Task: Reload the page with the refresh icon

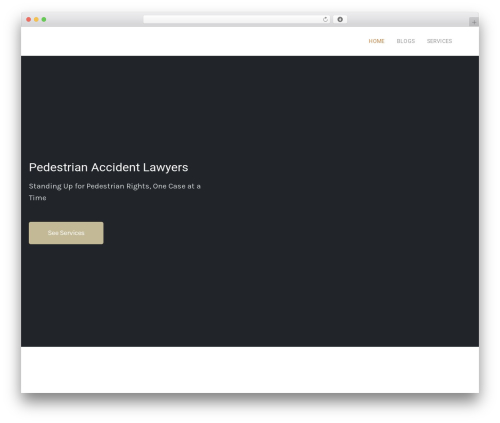Action: (x=325, y=20)
